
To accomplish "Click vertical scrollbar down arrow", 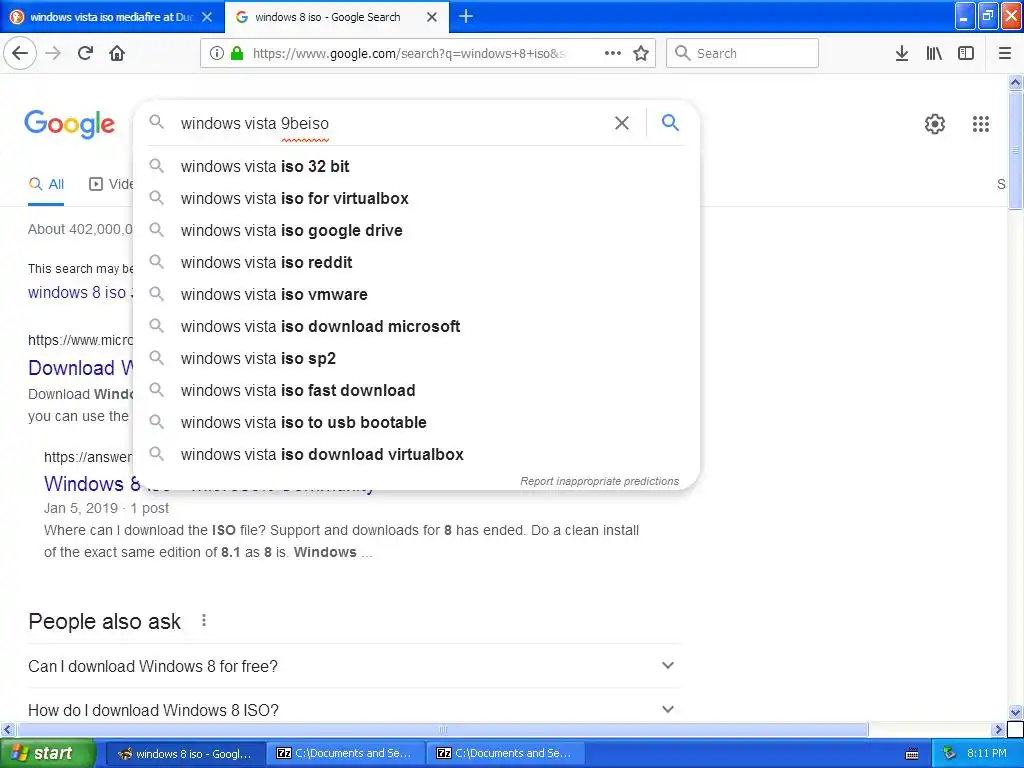I will (x=1016, y=712).
